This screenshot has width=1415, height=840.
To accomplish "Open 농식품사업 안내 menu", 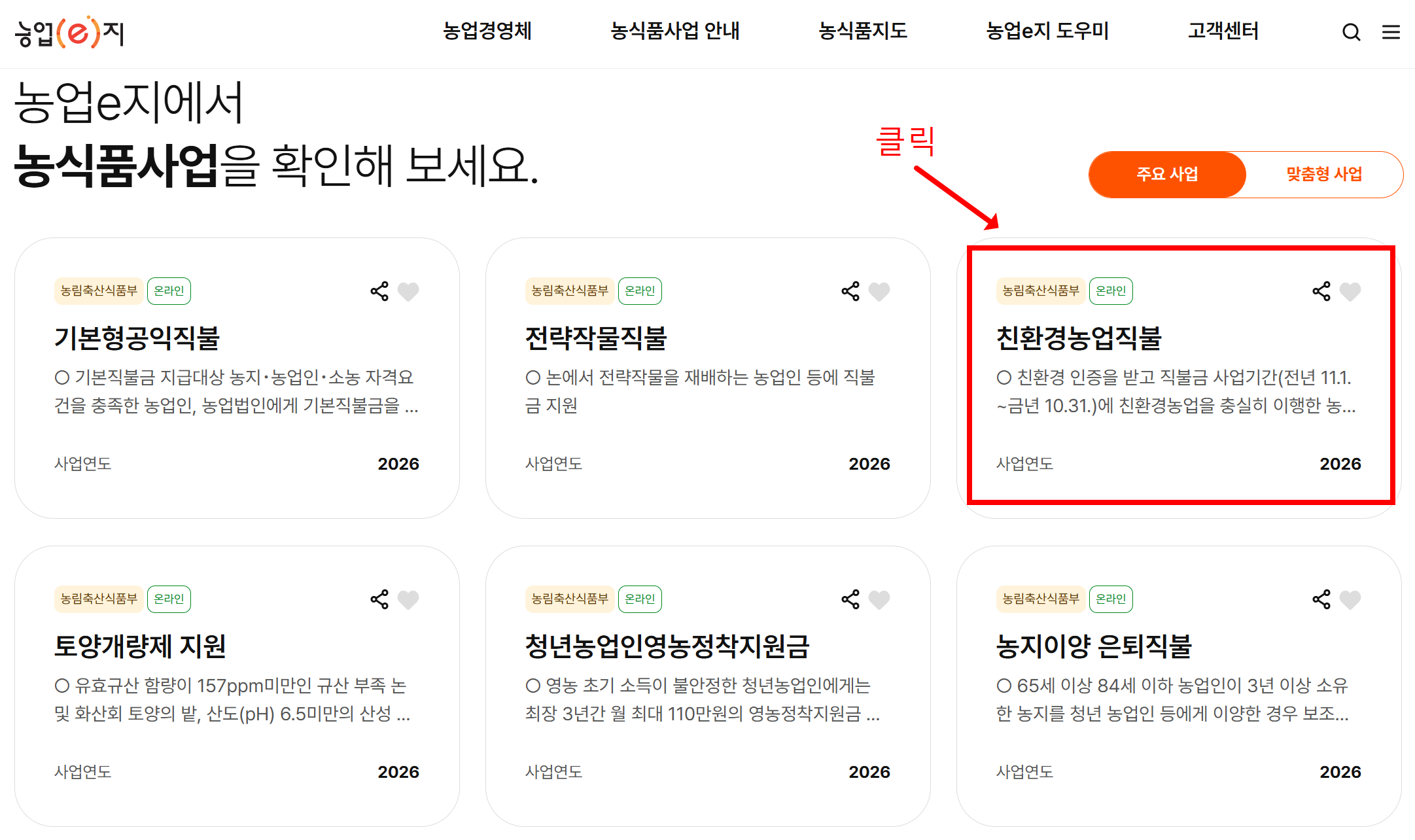I will coord(674,31).
